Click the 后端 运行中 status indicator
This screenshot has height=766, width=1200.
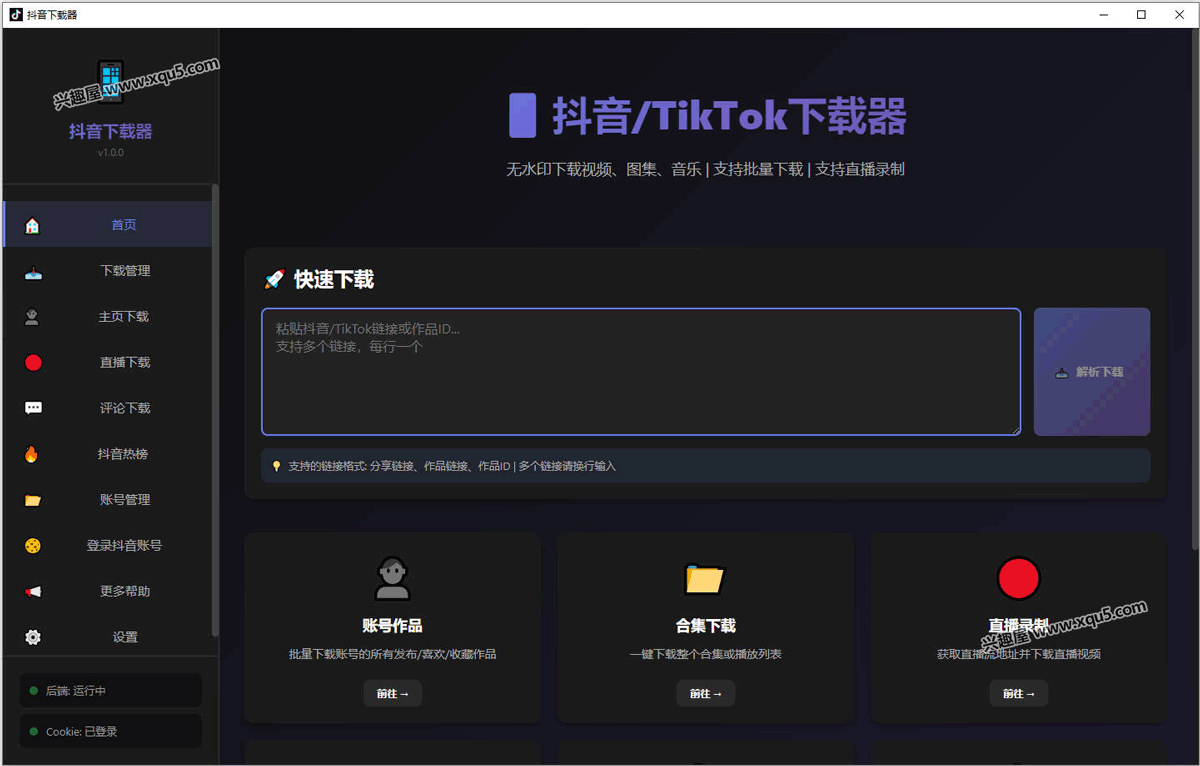[x=110, y=691]
